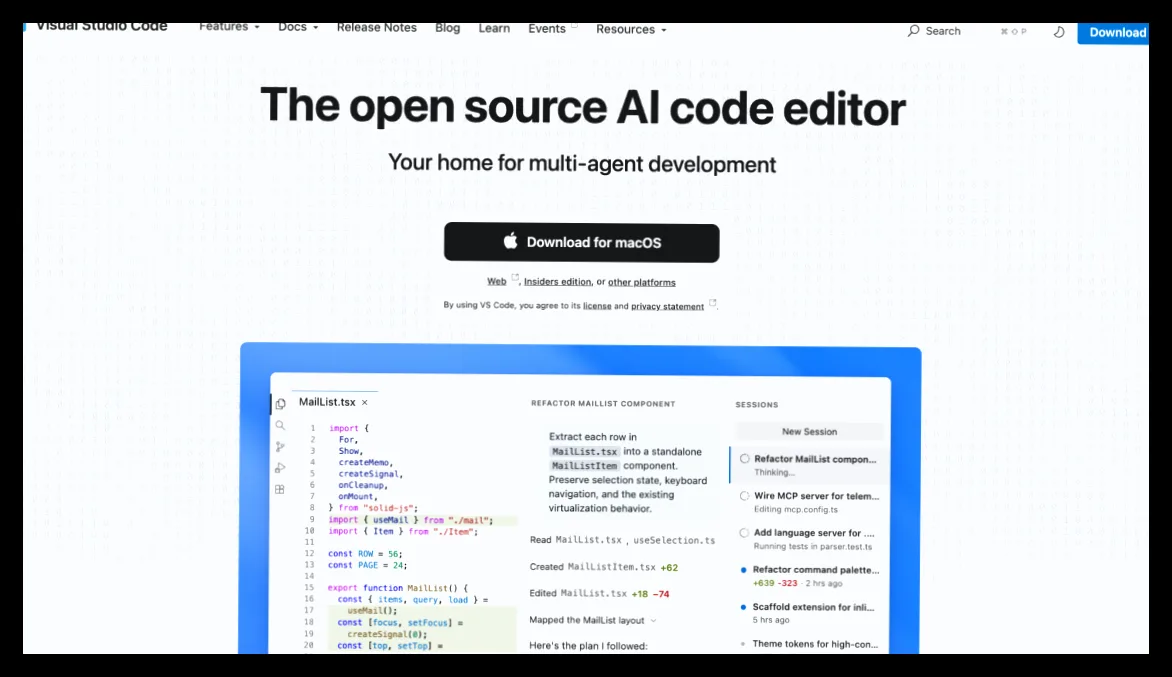The width and height of the screenshot is (1172, 677).
Task: Click the New Session button
Action: [809, 431]
